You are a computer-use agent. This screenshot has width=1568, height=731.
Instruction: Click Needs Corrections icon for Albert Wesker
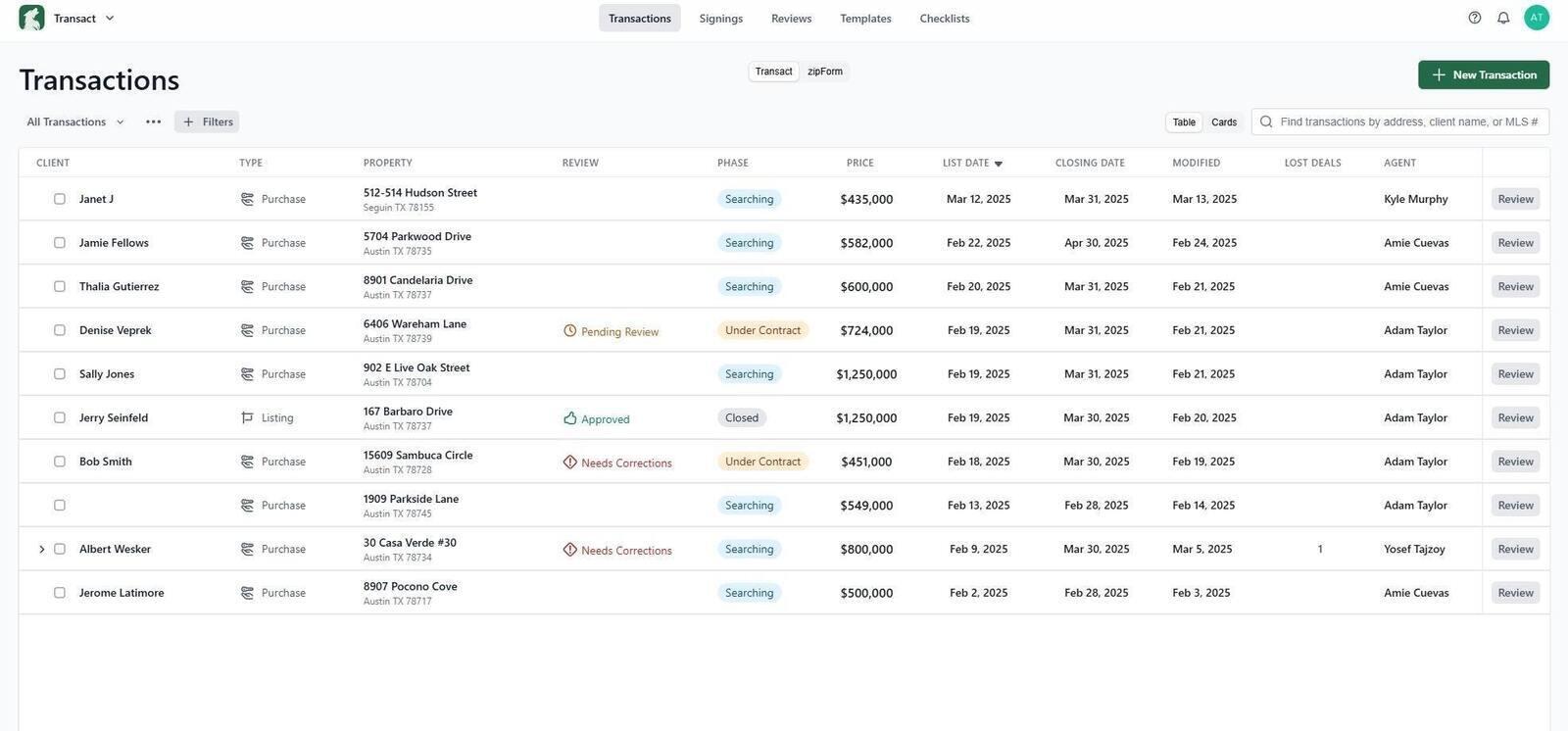(x=570, y=550)
